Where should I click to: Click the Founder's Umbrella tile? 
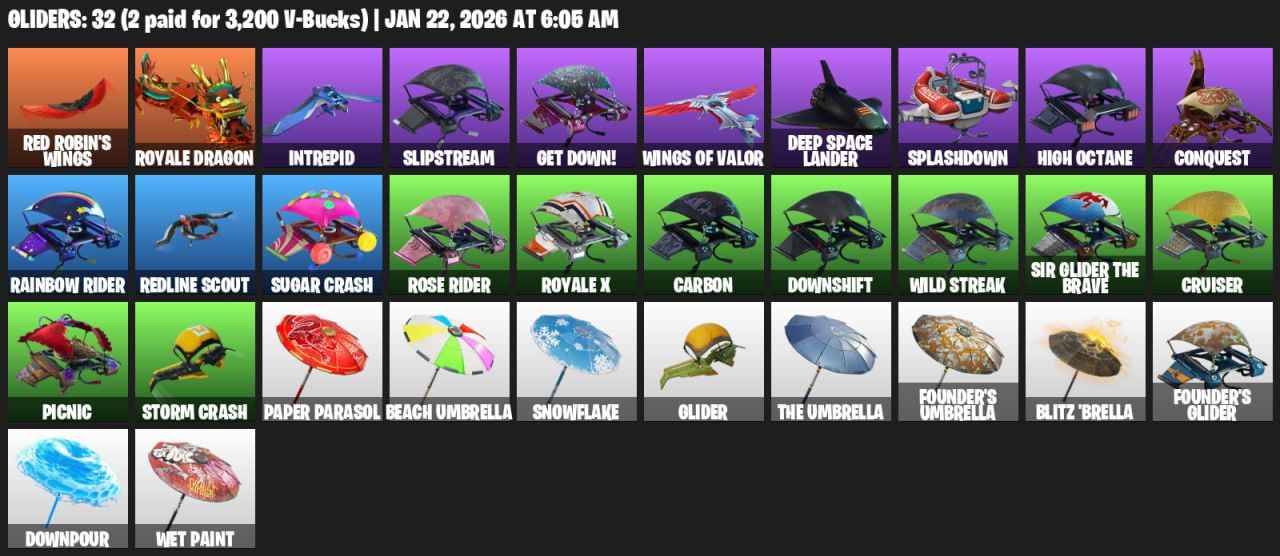[x=958, y=362]
